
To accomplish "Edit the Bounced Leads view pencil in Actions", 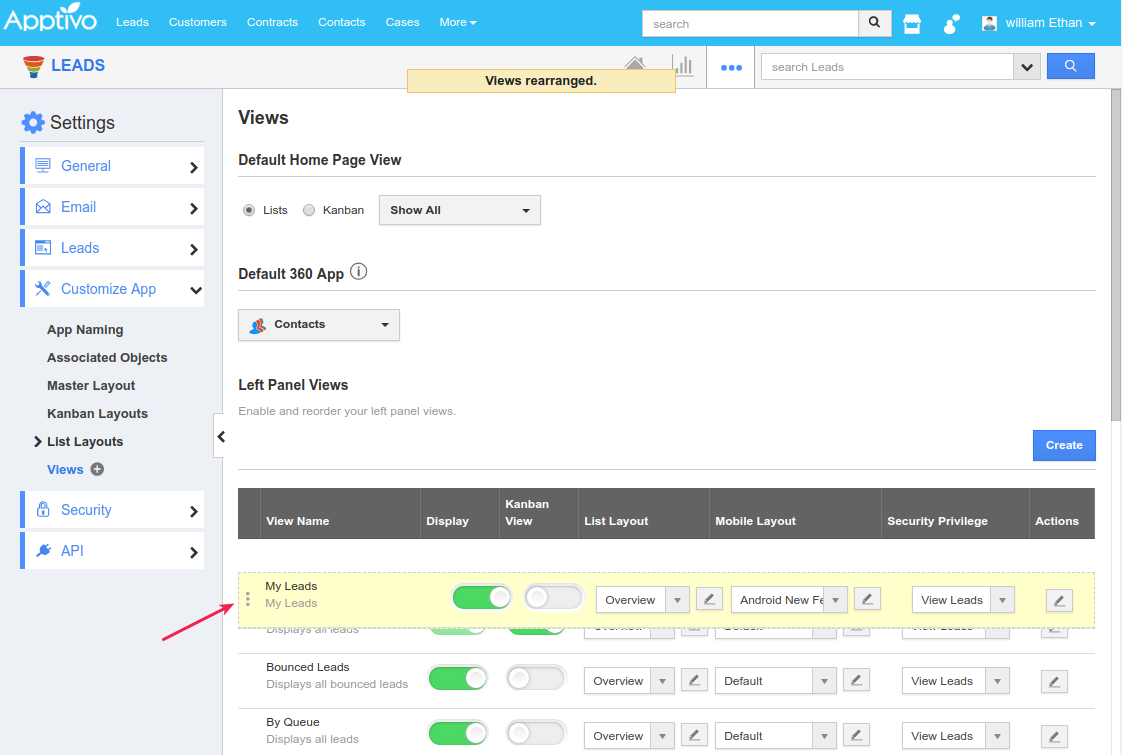I will click(1054, 681).
